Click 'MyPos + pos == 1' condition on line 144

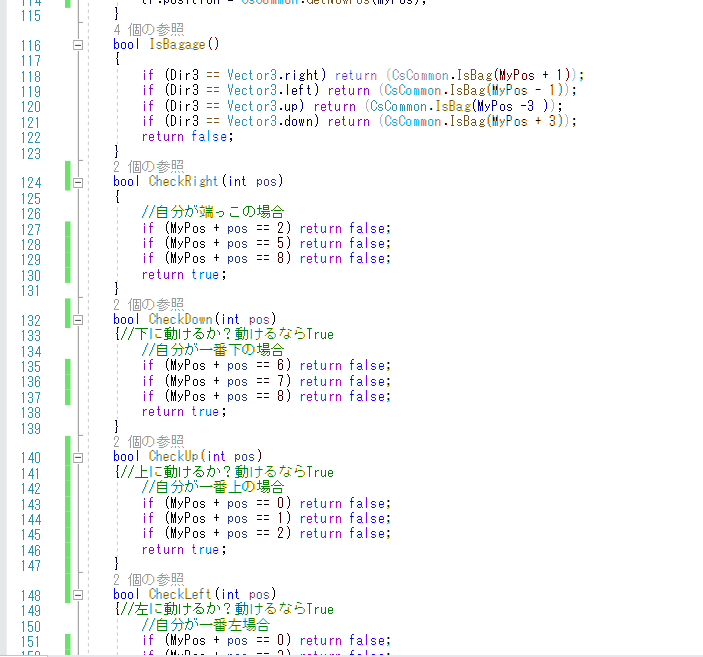[228, 518]
